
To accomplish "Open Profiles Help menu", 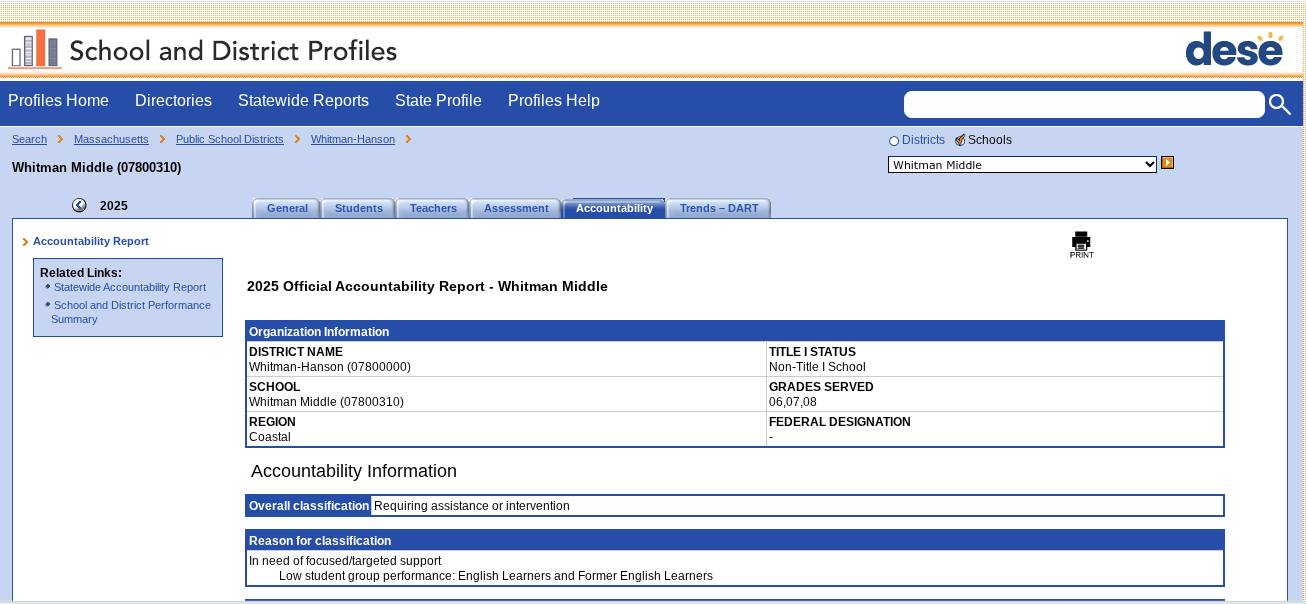I will pos(554,101).
